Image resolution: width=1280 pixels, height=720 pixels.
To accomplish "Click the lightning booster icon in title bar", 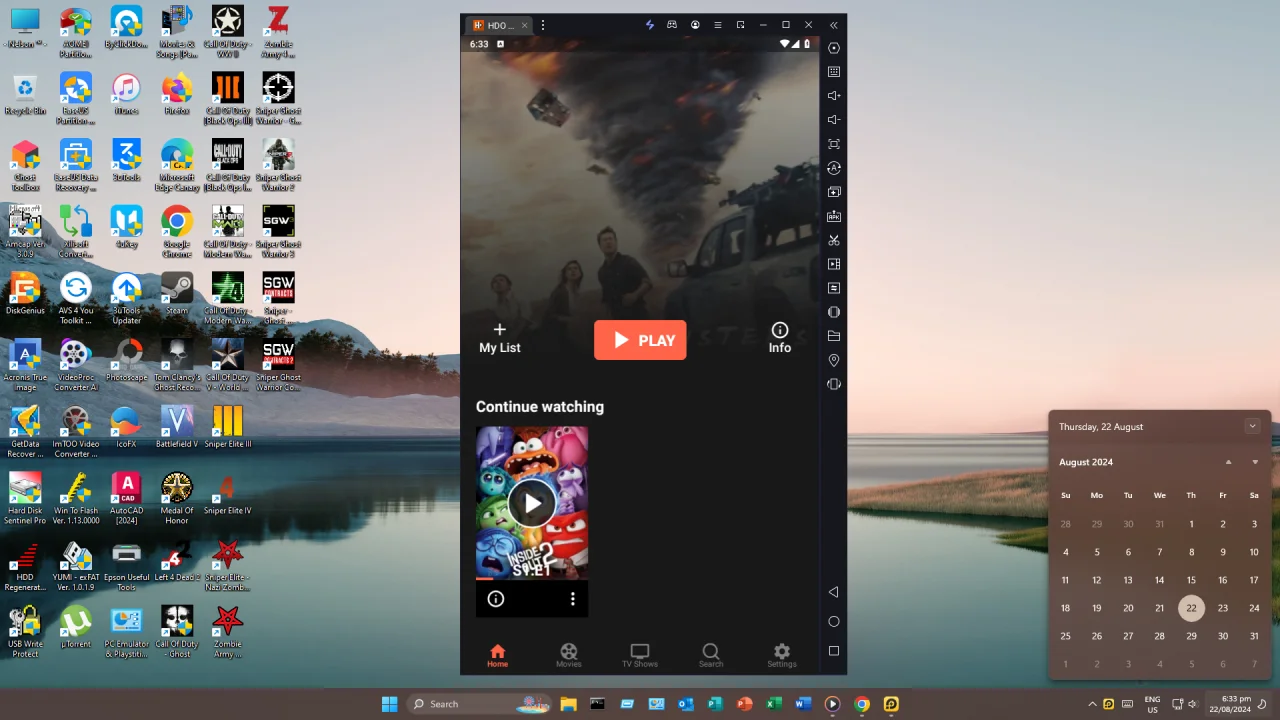I will [x=649, y=25].
